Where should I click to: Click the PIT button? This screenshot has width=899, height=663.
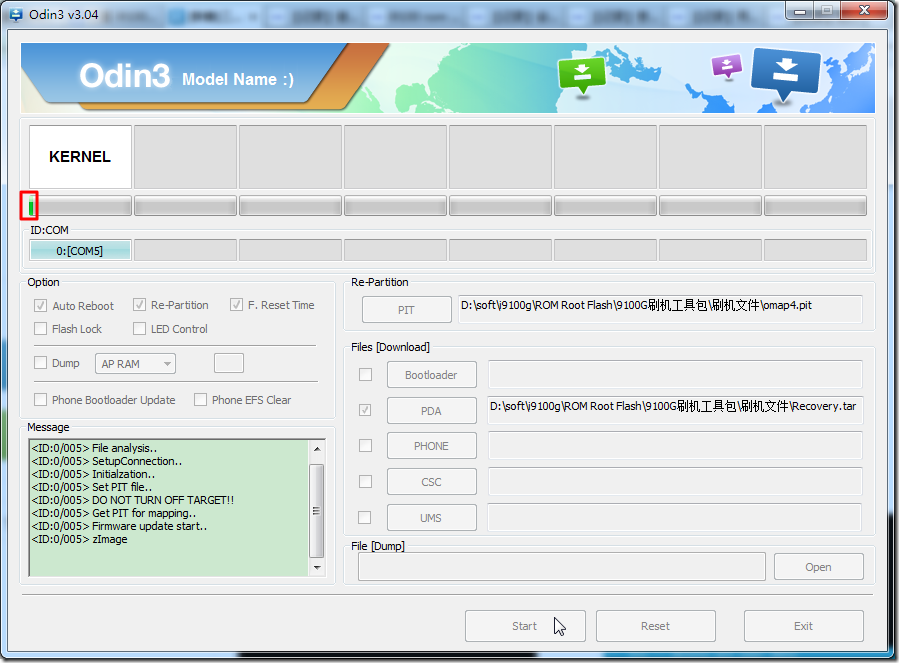point(406,310)
